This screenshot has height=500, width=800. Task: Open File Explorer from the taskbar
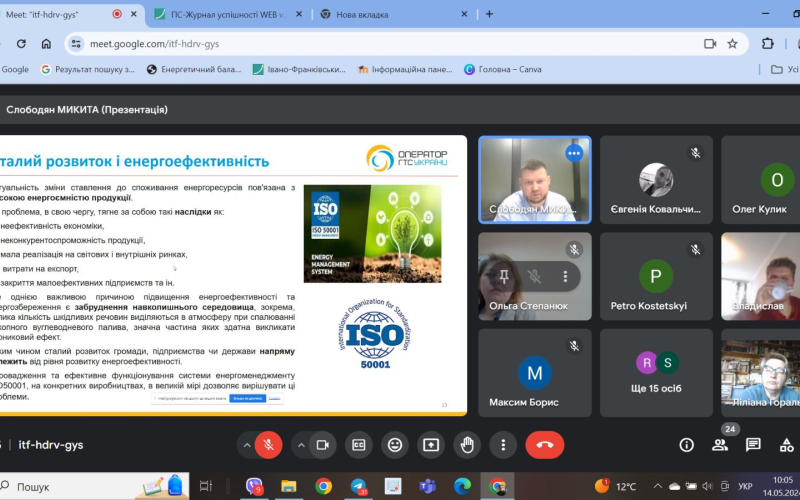click(x=289, y=487)
